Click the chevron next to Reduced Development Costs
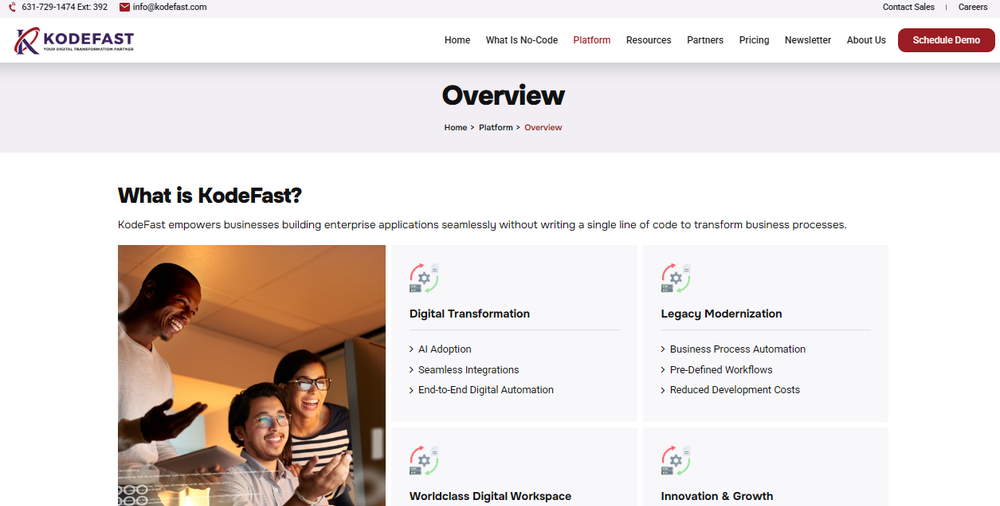Viewport: 1000px width, 506px height. tap(663, 391)
